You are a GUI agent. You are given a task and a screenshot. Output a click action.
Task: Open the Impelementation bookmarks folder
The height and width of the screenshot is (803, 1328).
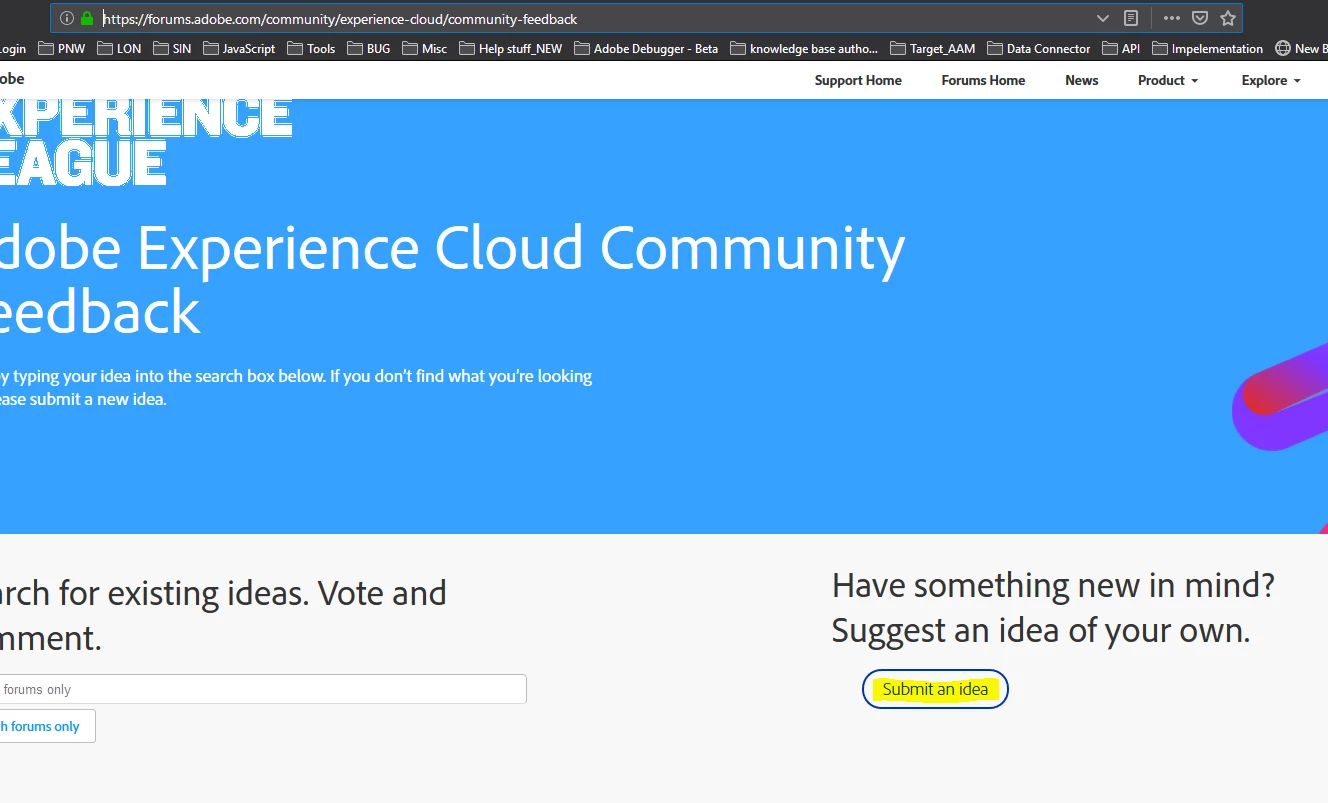point(1207,48)
